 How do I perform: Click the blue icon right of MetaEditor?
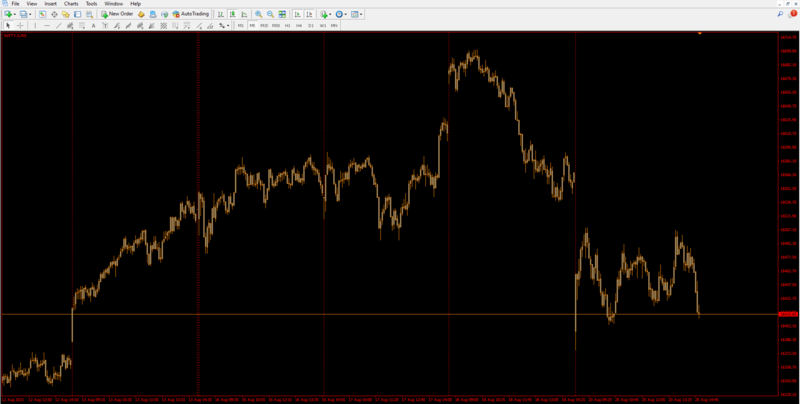(153, 14)
